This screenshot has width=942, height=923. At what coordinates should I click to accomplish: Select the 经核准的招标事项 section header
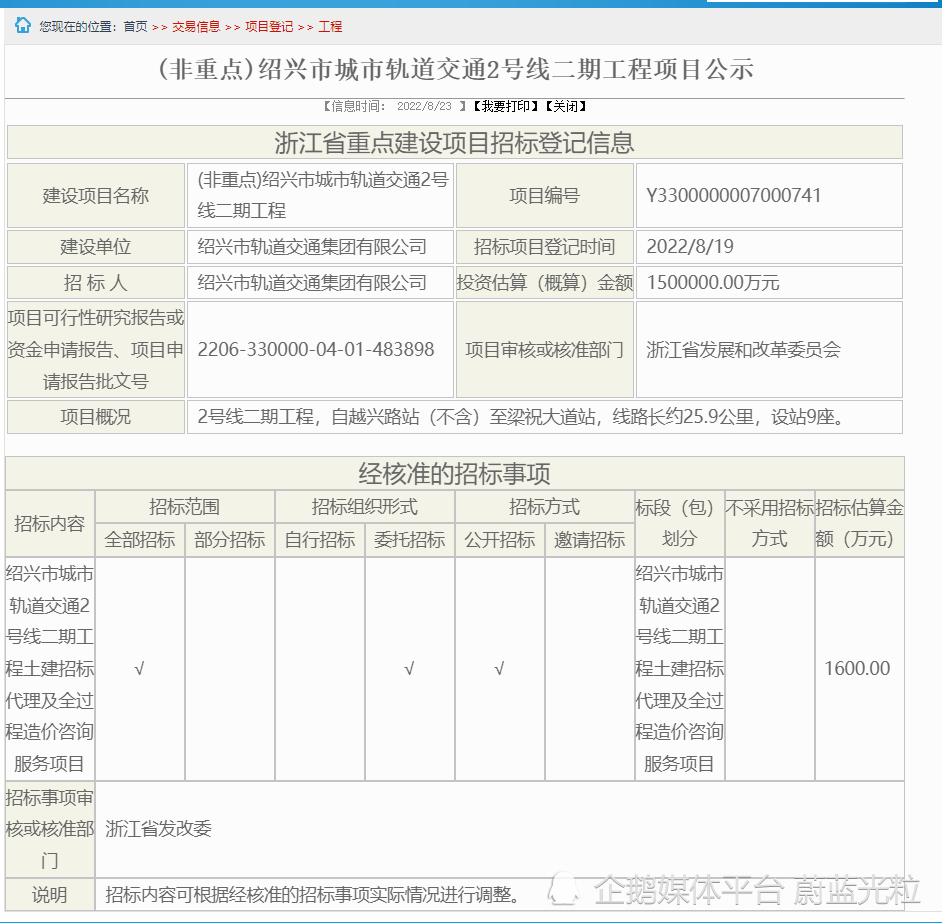455,474
